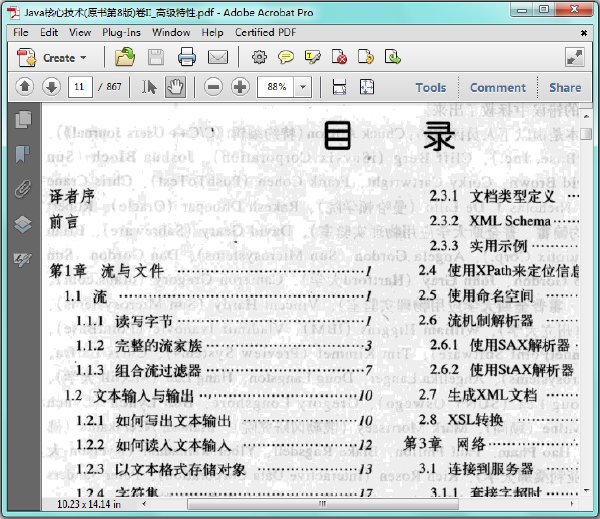Click the Acrobat title bar icon
The width and height of the screenshot is (600, 519).
tap(14, 13)
